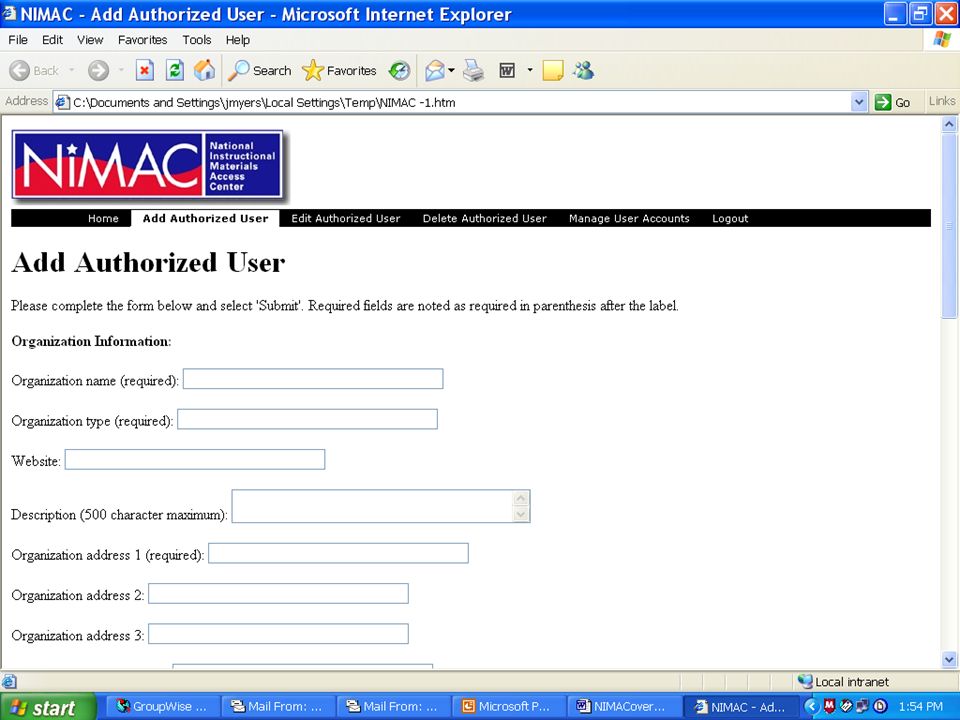Stop page loading with red X icon
Screen dimensions: 960x720
tap(144, 71)
